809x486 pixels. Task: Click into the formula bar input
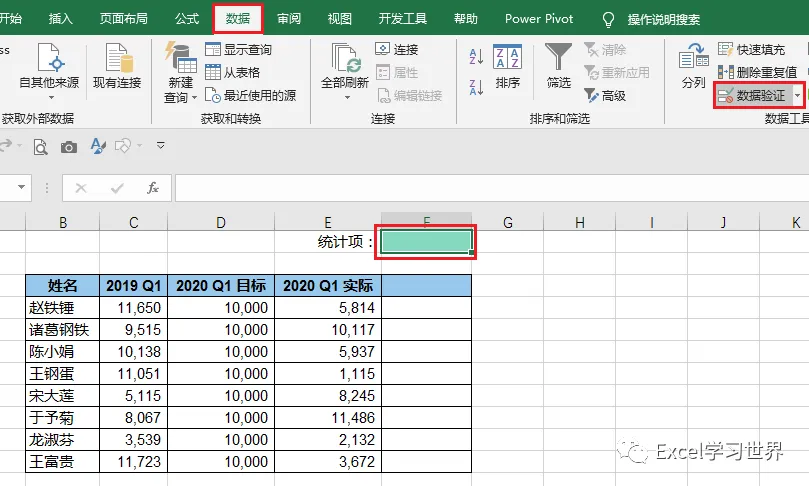point(492,188)
